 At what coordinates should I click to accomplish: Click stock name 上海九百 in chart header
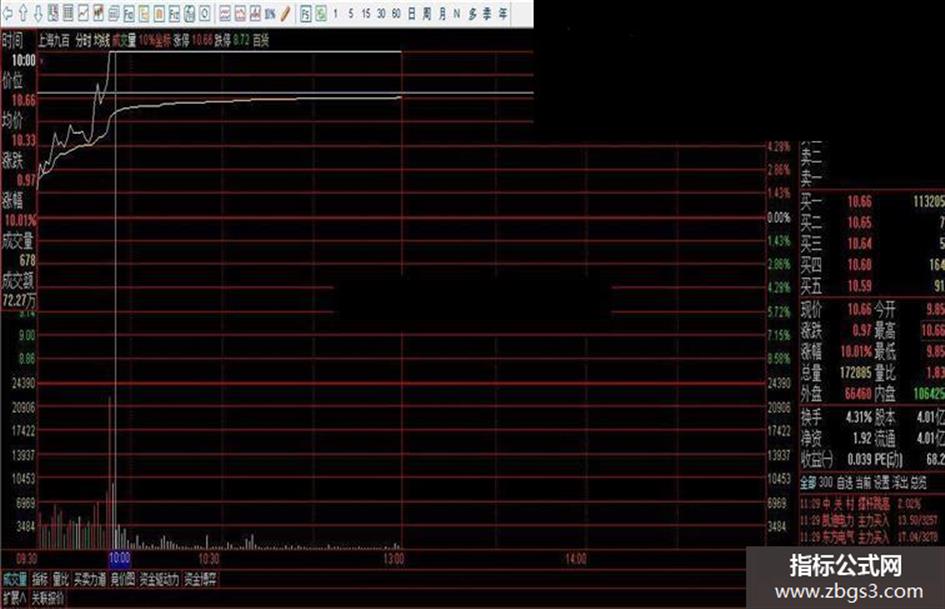pos(54,41)
